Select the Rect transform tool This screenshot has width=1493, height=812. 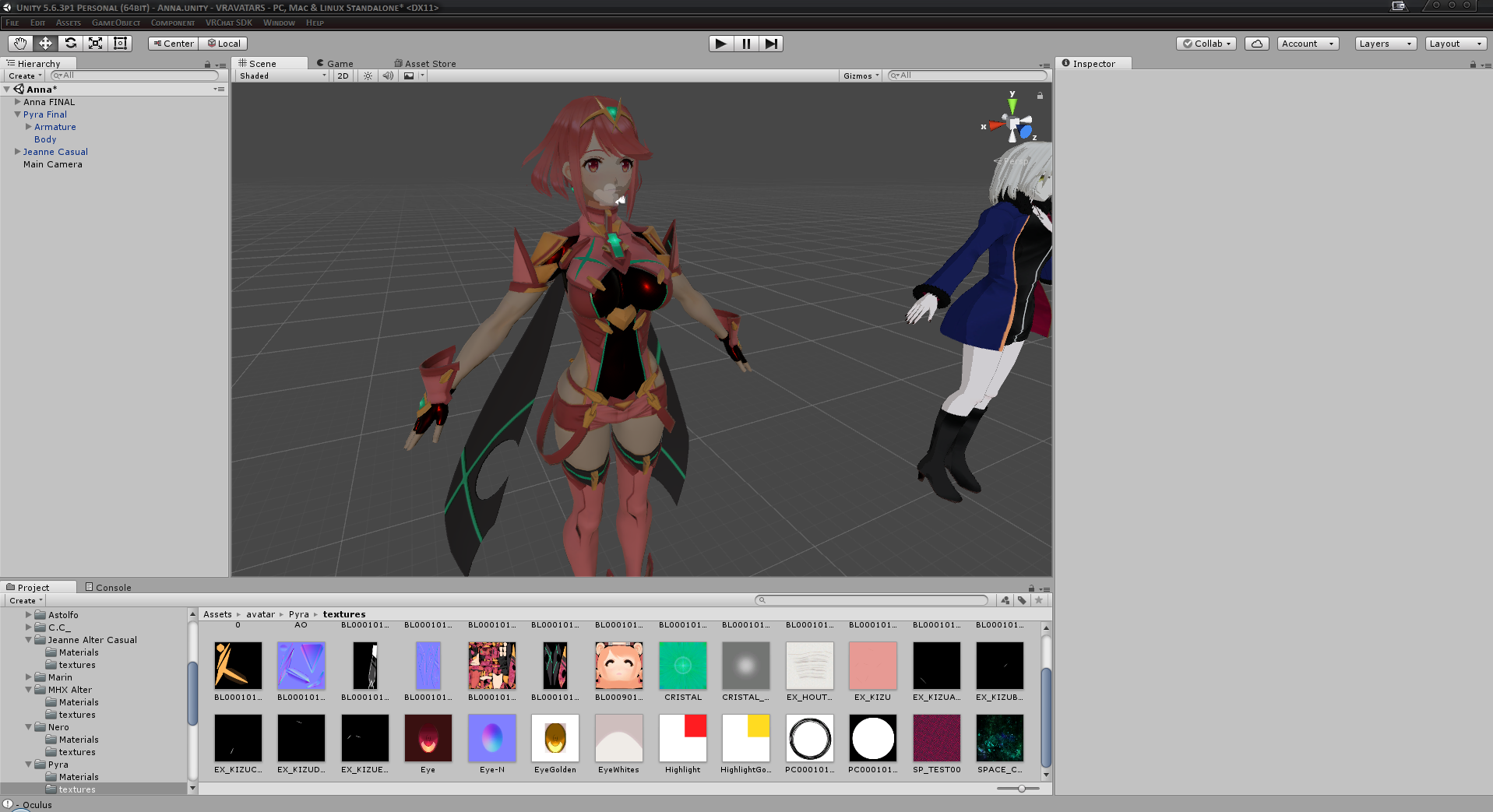point(120,44)
